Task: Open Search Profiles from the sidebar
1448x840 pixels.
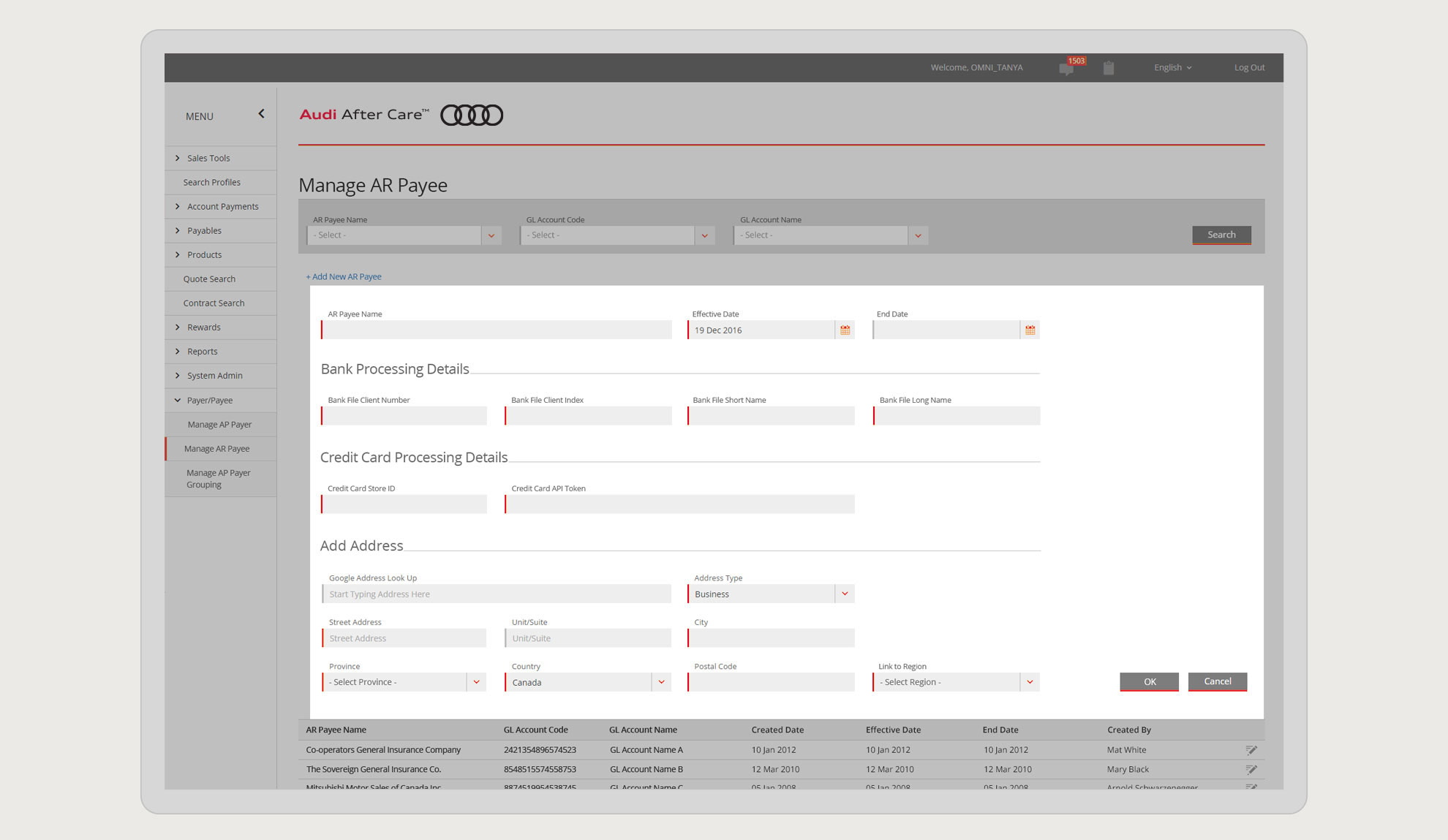Action: [x=221, y=183]
